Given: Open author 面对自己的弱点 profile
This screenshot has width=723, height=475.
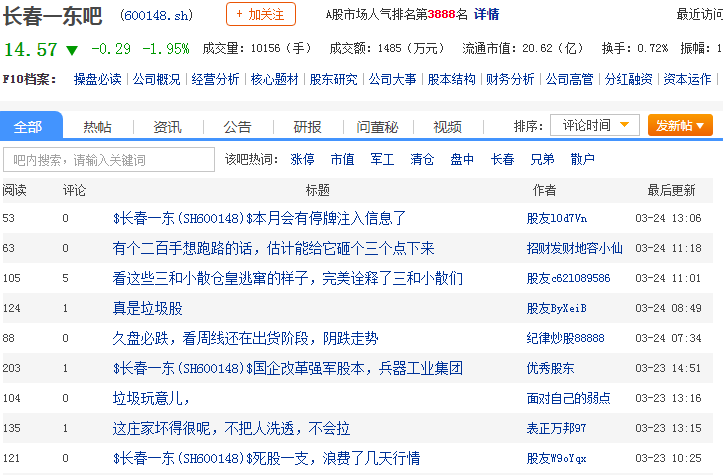Looking at the screenshot, I should coord(569,398).
